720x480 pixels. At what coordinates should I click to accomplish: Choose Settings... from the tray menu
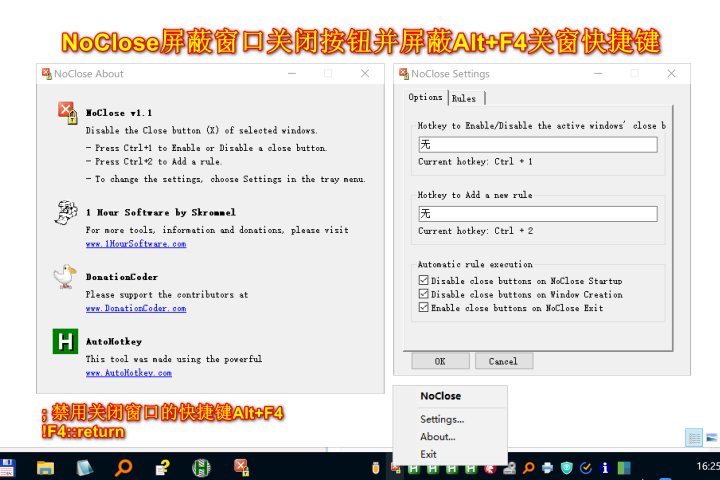pyautogui.click(x=442, y=419)
